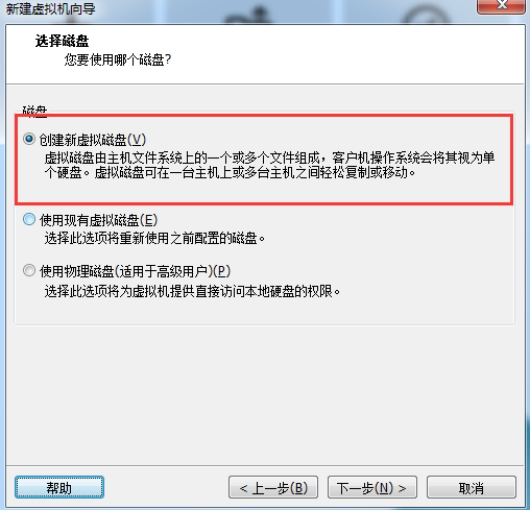Close the 新建虚拟机向导 window with X
This screenshot has width=531, height=511.
click(x=502, y=5)
